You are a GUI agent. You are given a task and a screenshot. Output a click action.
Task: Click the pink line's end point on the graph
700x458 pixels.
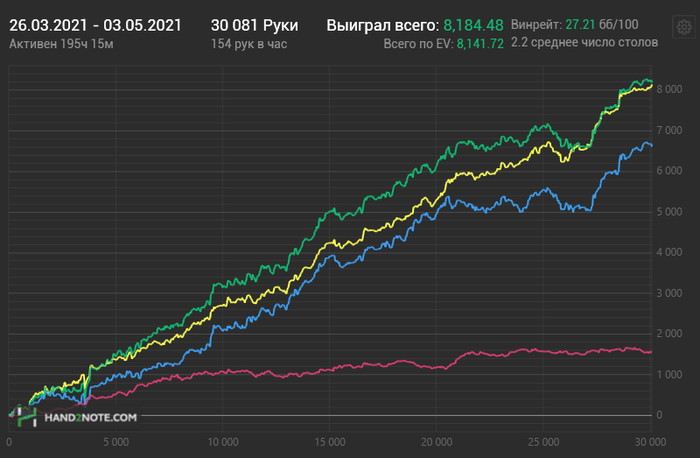651,352
